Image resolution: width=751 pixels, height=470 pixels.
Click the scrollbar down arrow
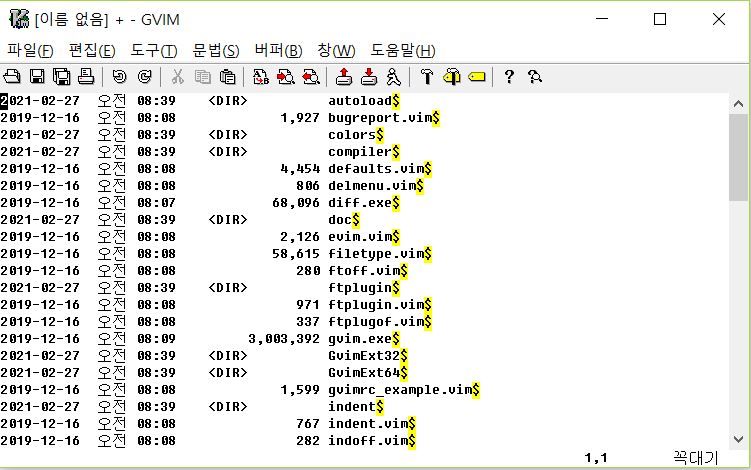(738, 439)
